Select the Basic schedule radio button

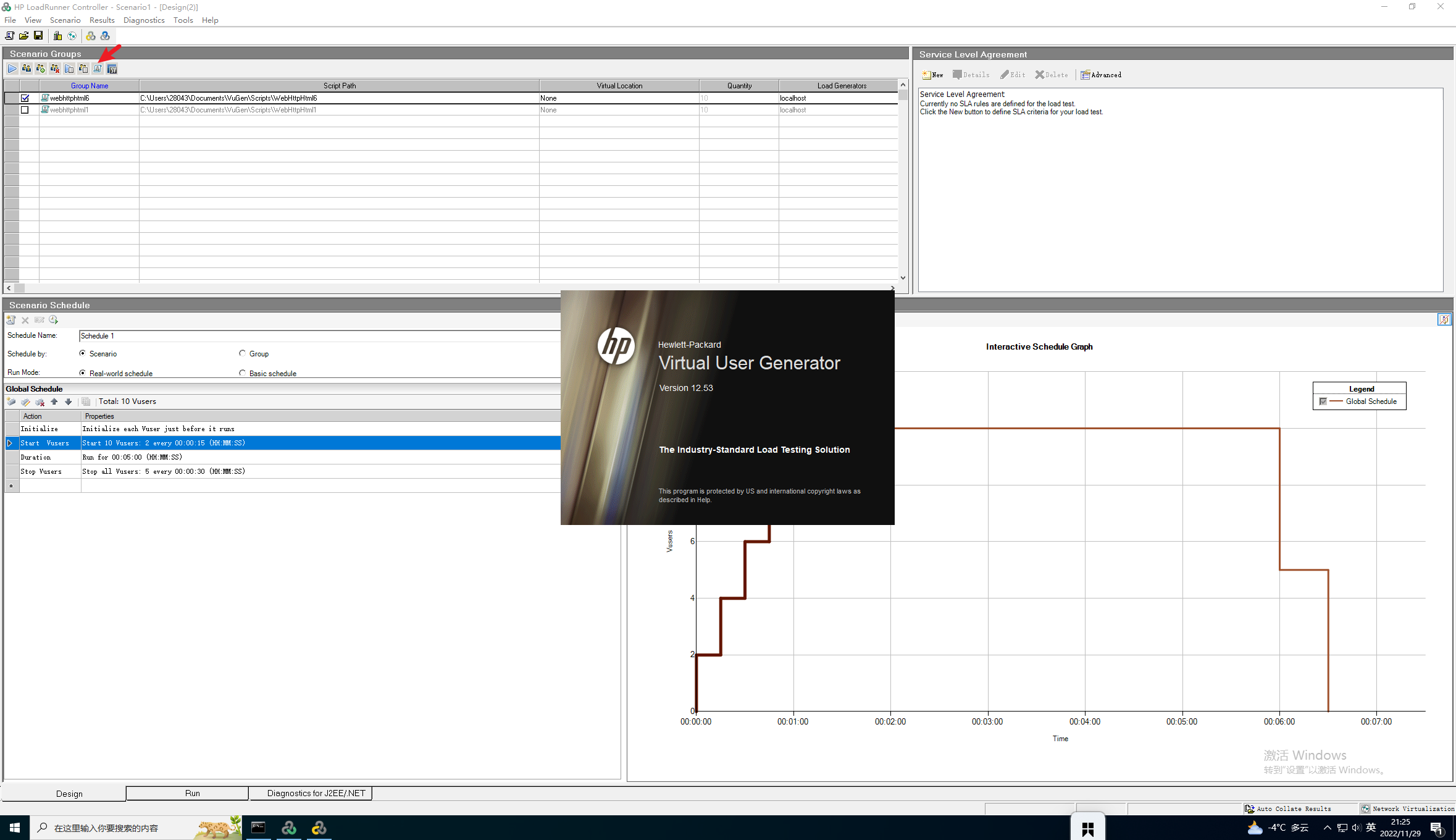[242, 373]
